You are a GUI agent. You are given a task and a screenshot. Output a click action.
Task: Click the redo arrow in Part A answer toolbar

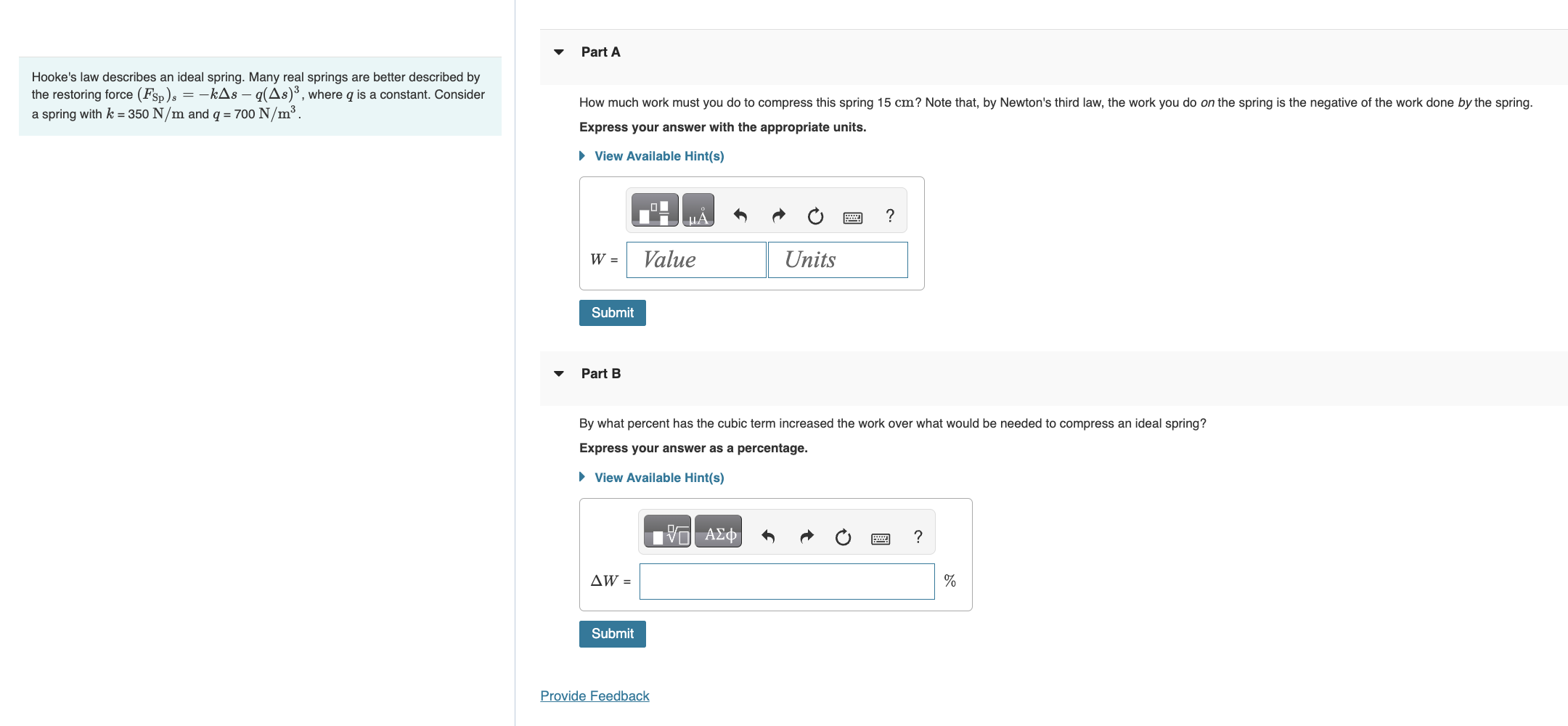[x=778, y=215]
